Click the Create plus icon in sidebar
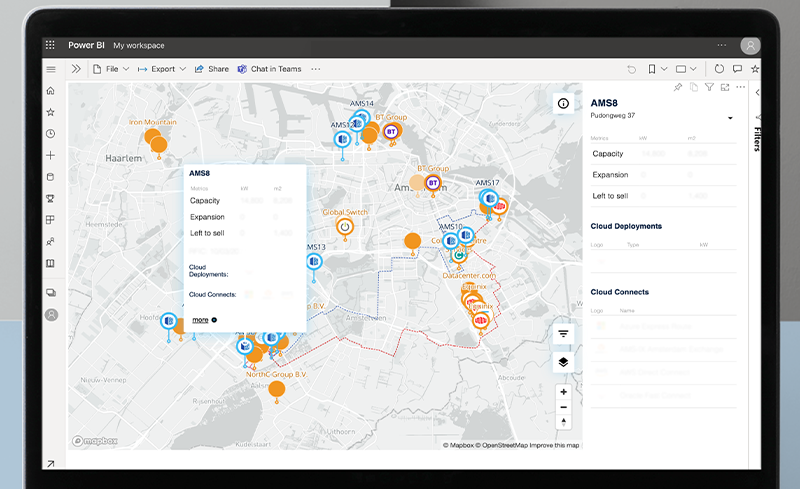The image size is (800, 489). coord(51,155)
